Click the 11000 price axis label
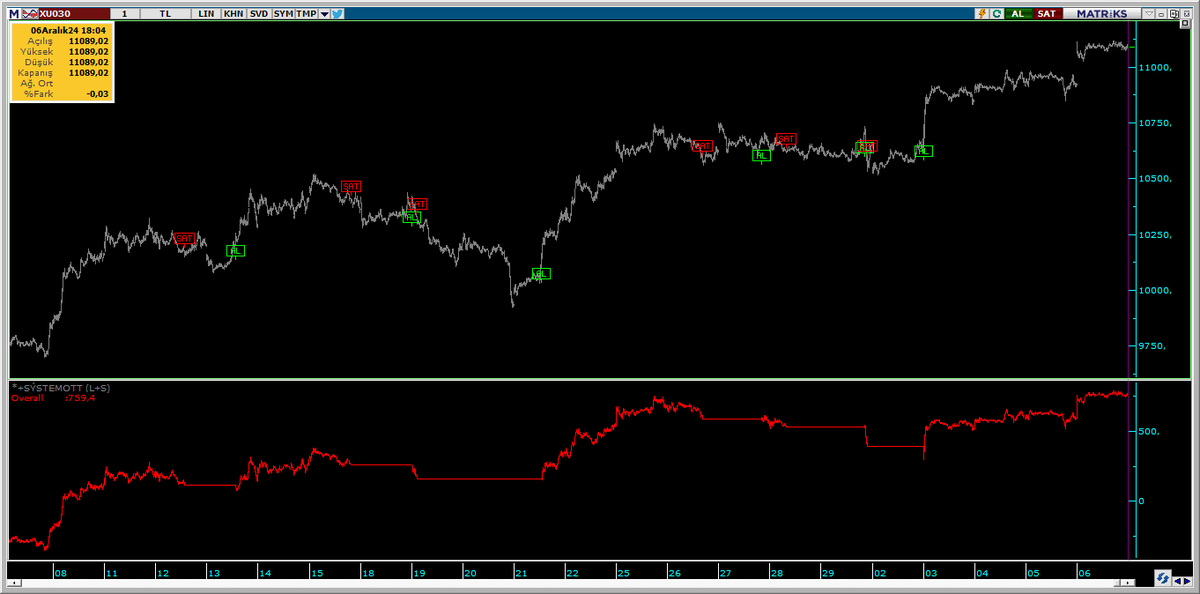The height and width of the screenshot is (594, 1200). (x=1154, y=68)
